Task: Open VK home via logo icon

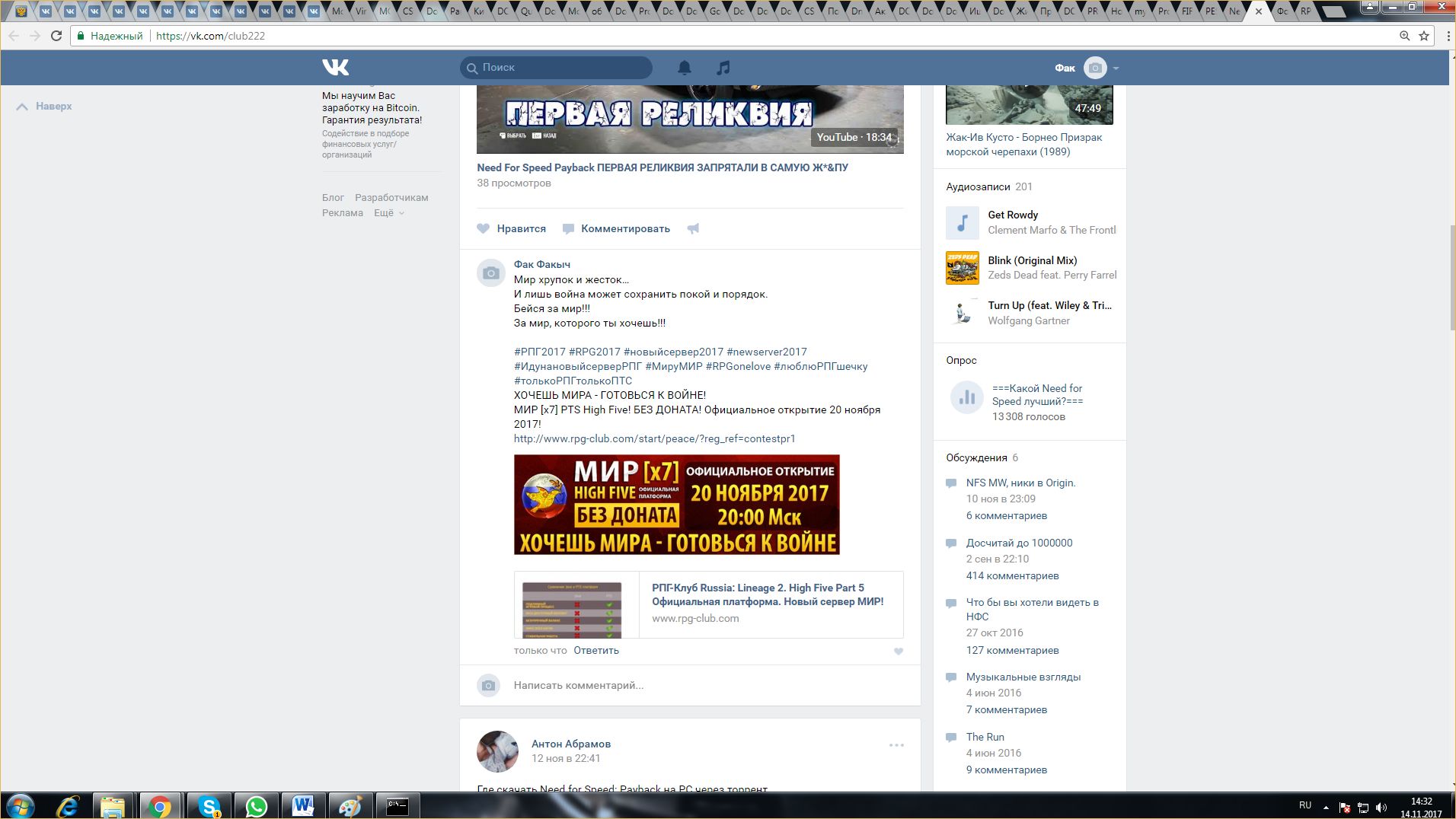Action: tap(335, 68)
